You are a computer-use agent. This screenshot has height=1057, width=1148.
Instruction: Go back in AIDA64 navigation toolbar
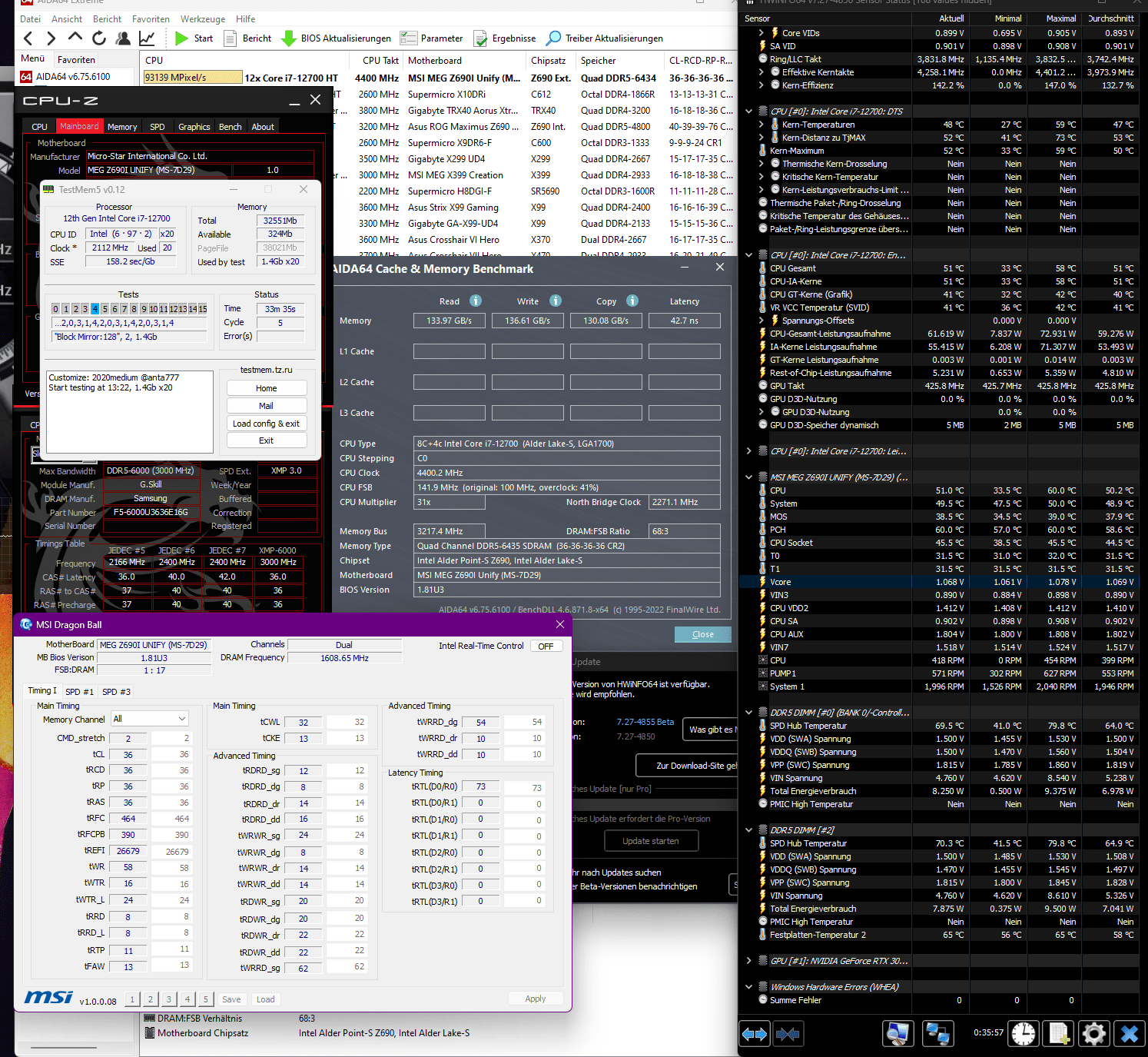pyautogui.click(x=28, y=38)
